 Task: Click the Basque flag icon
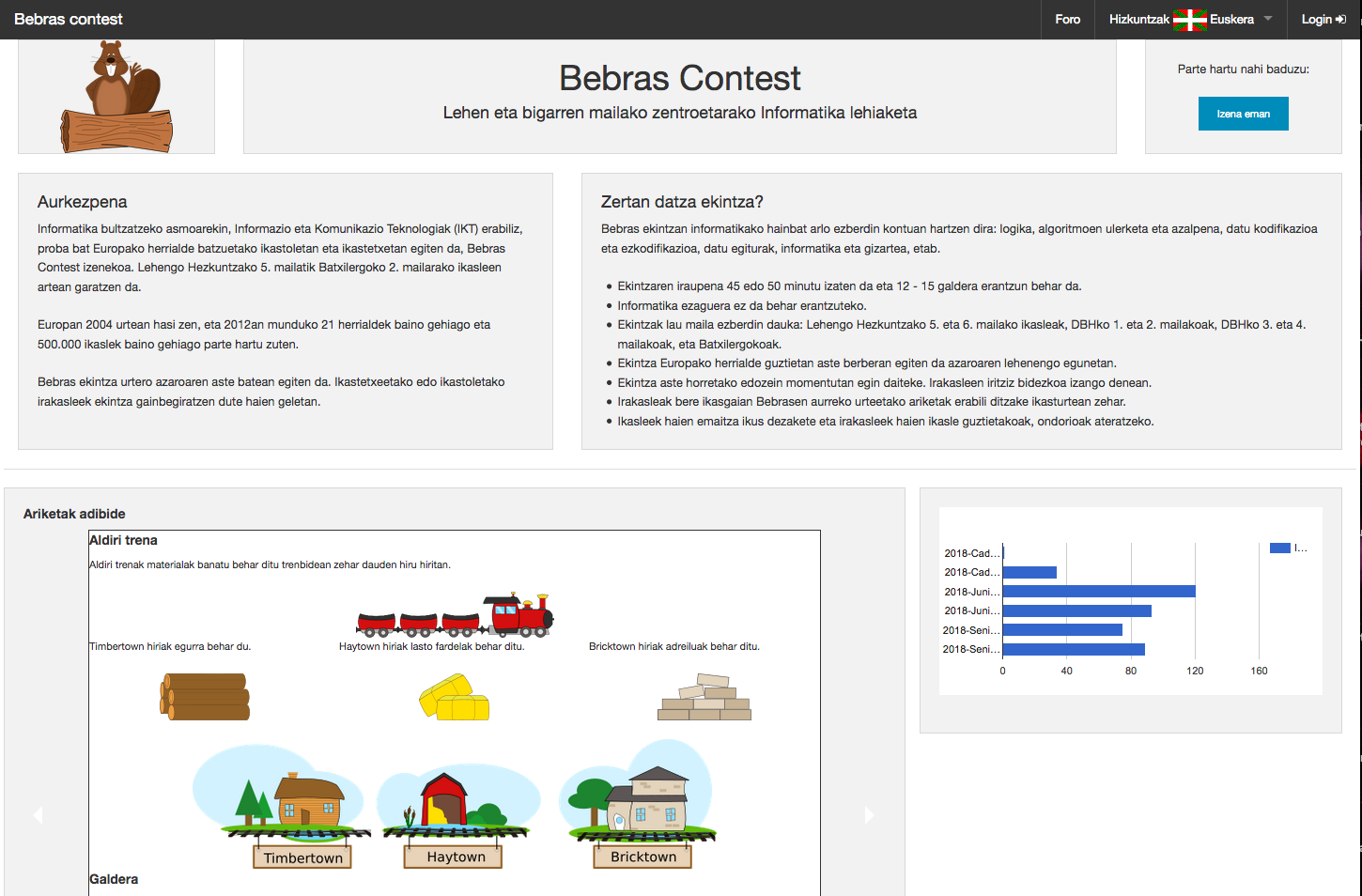tap(1189, 20)
